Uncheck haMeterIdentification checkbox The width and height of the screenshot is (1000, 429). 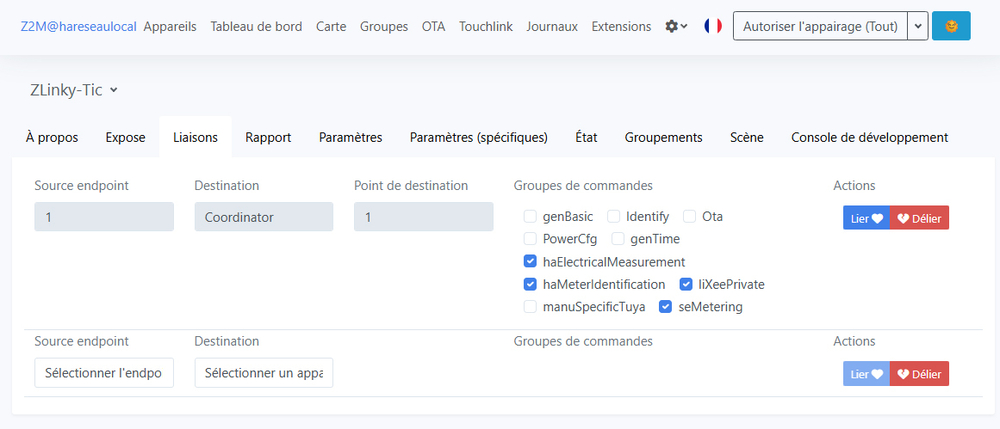[530, 284]
